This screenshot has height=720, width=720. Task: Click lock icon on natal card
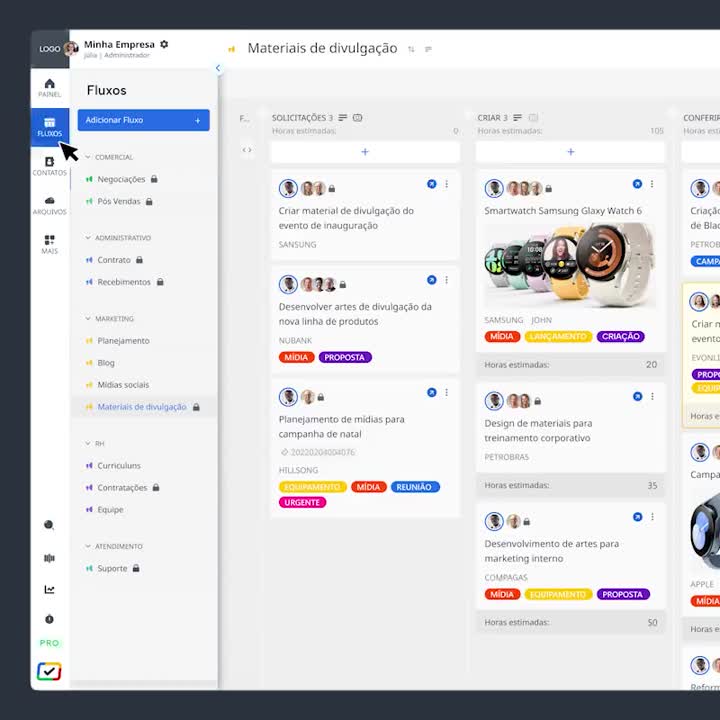click(321, 397)
